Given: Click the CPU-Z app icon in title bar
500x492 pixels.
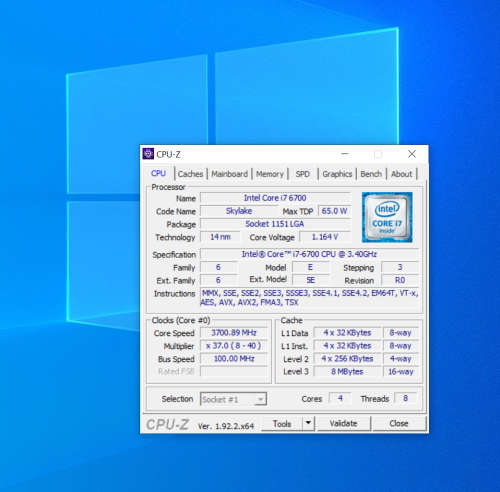Looking at the screenshot, I should tap(148, 154).
